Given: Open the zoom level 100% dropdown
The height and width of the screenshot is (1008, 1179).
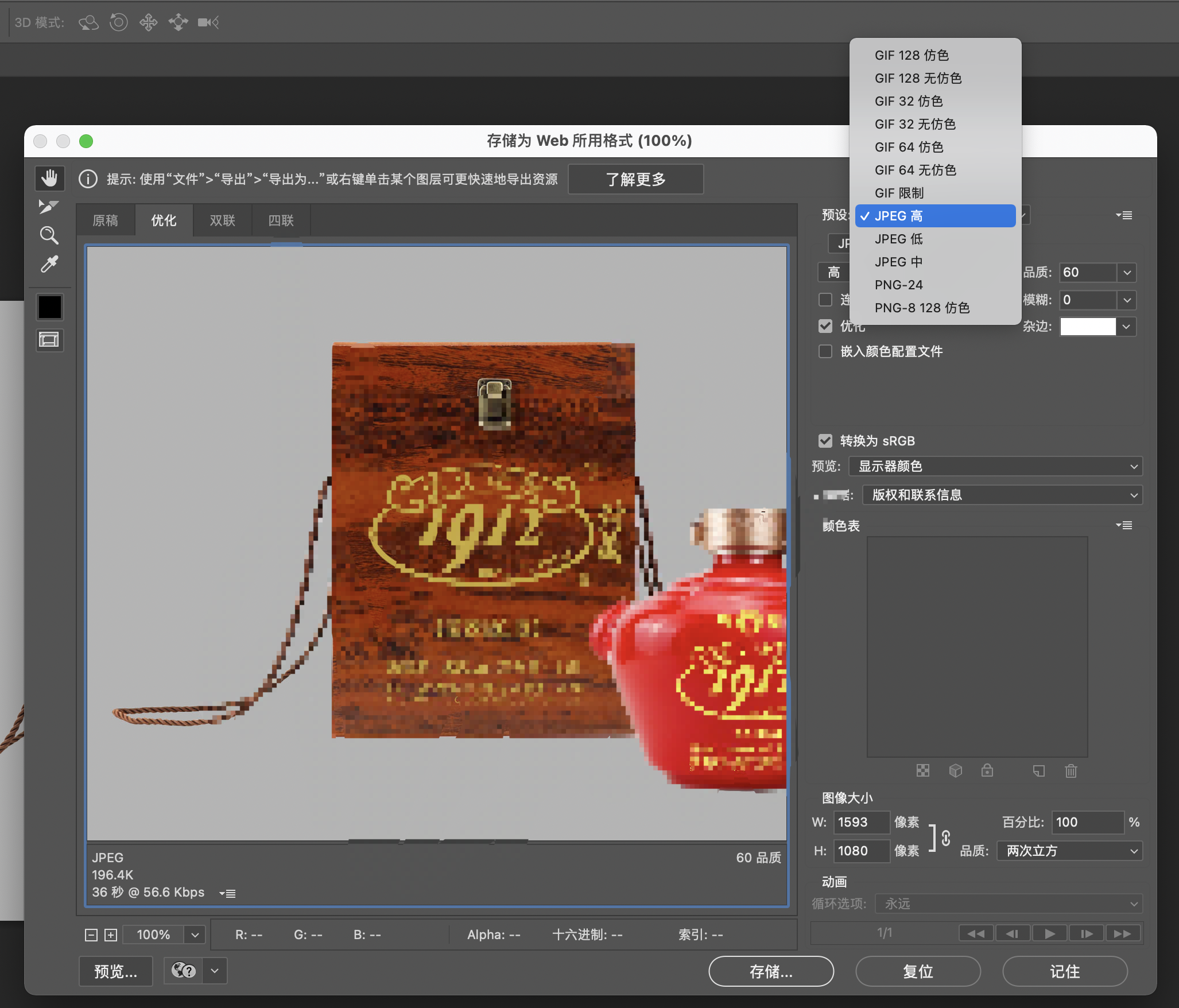Looking at the screenshot, I should click(x=195, y=935).
